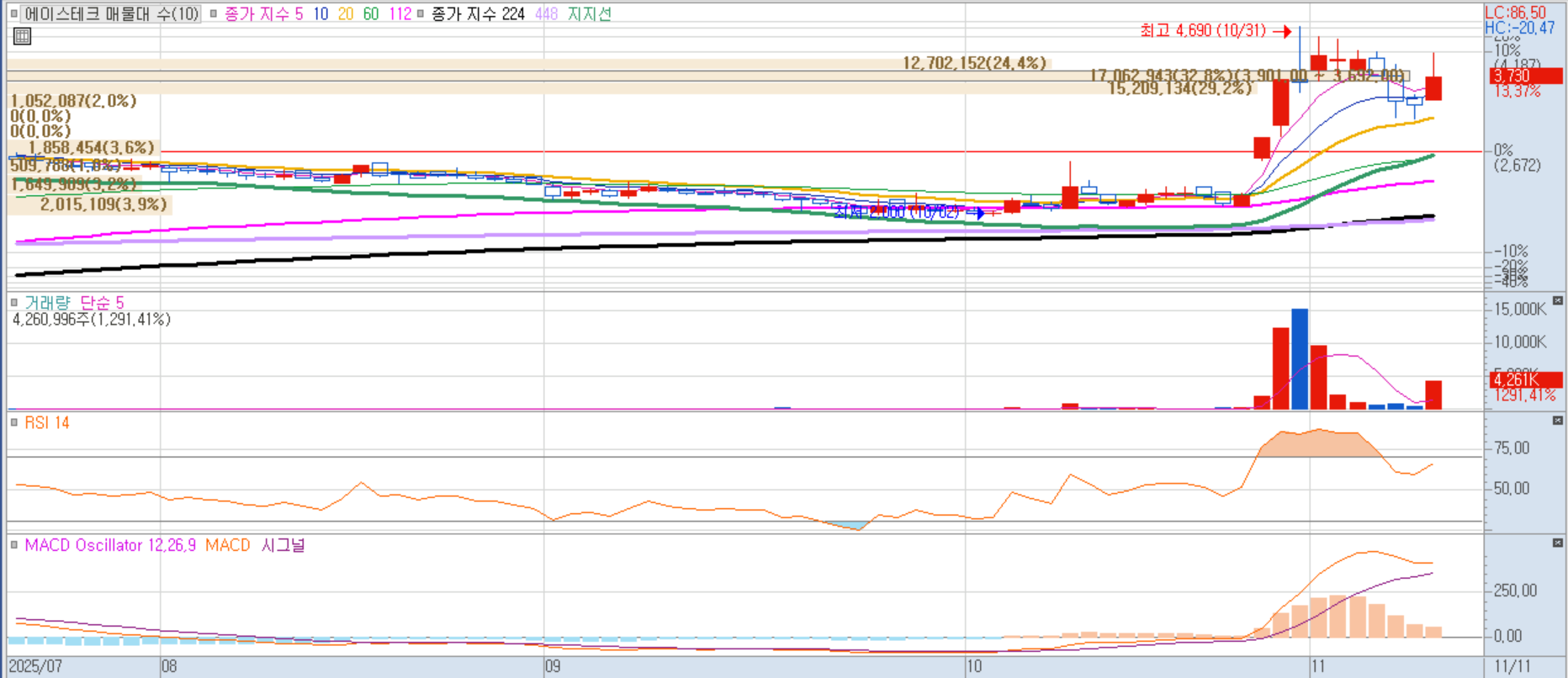Select the 단순 5 volume average label
1568x678 pixels.
coord(102,303)
